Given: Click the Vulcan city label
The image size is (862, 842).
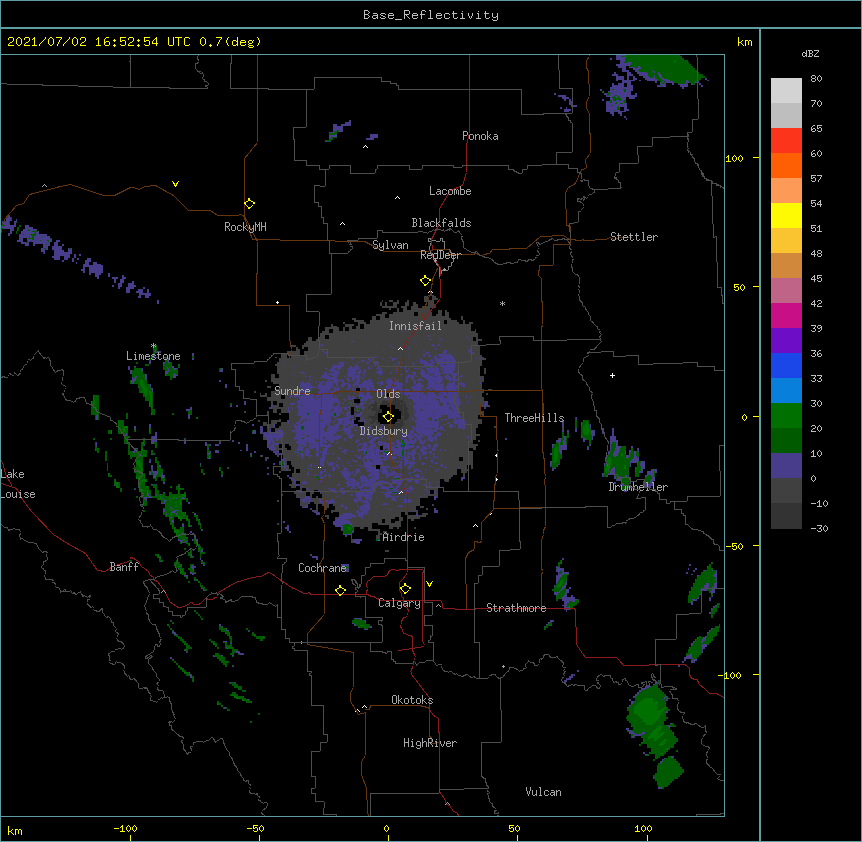Looking at the screenshot, I should 543,792.
